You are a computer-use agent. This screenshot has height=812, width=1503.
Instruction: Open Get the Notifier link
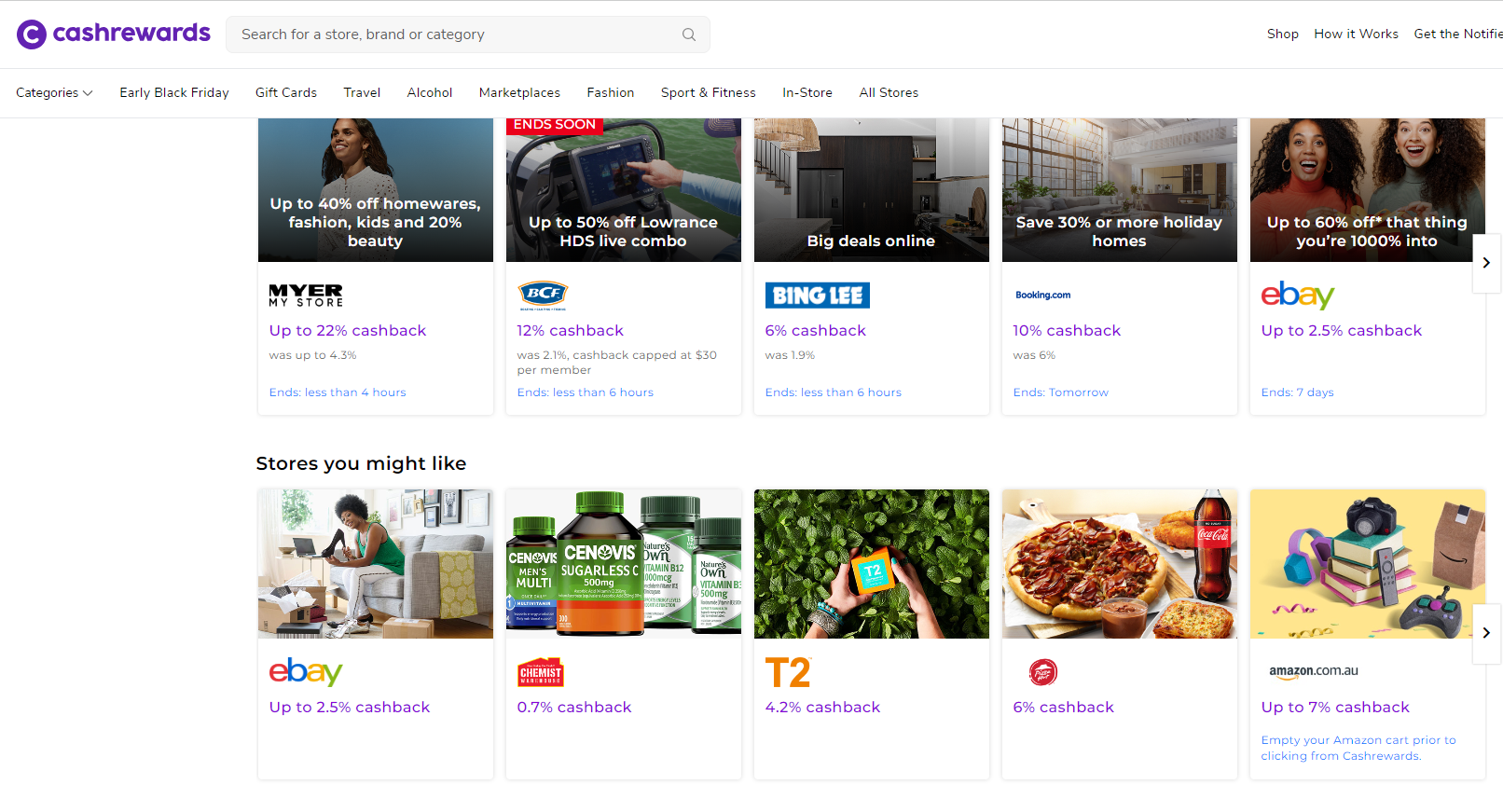click(1458, 34)
